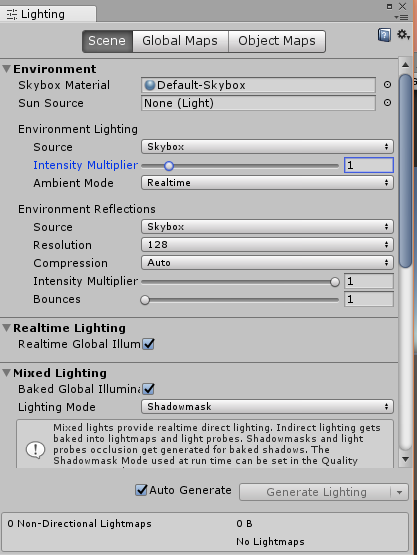This screenshot has height=555, width=417.
Task: Click the Environment Reflections heading
Action: point(87,209)
